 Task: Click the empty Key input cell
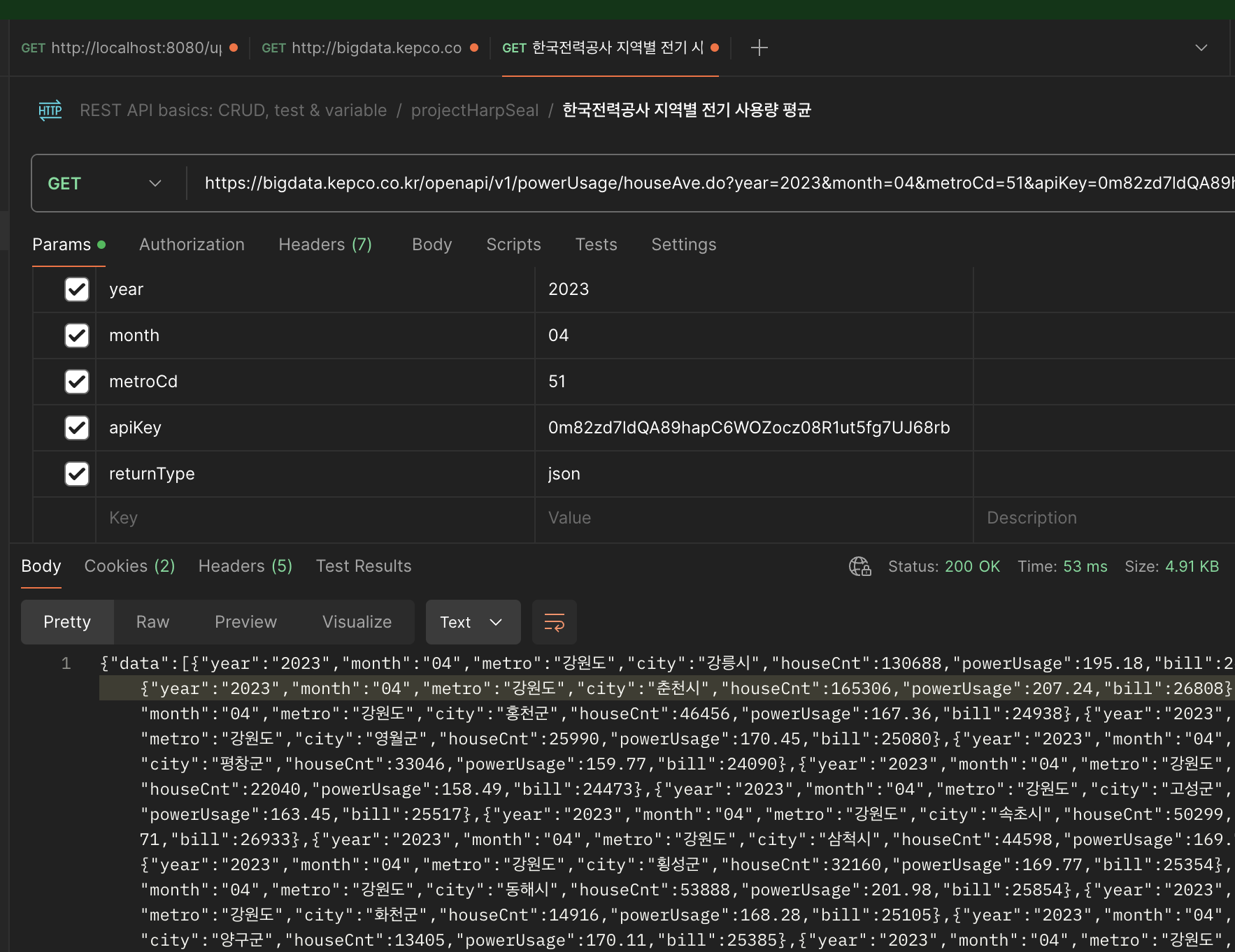click(315, 518)
